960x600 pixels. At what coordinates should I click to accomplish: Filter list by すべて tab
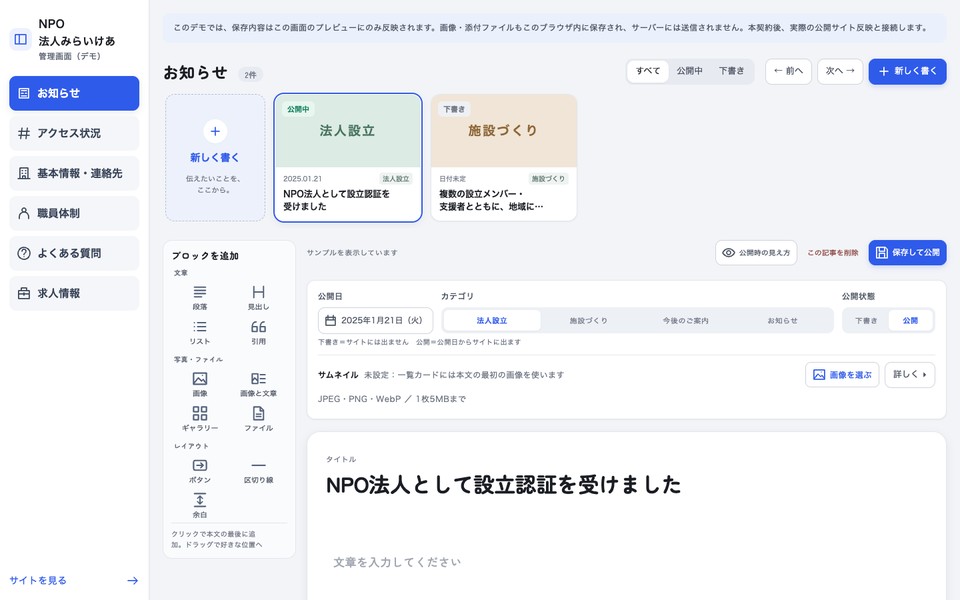648,71
